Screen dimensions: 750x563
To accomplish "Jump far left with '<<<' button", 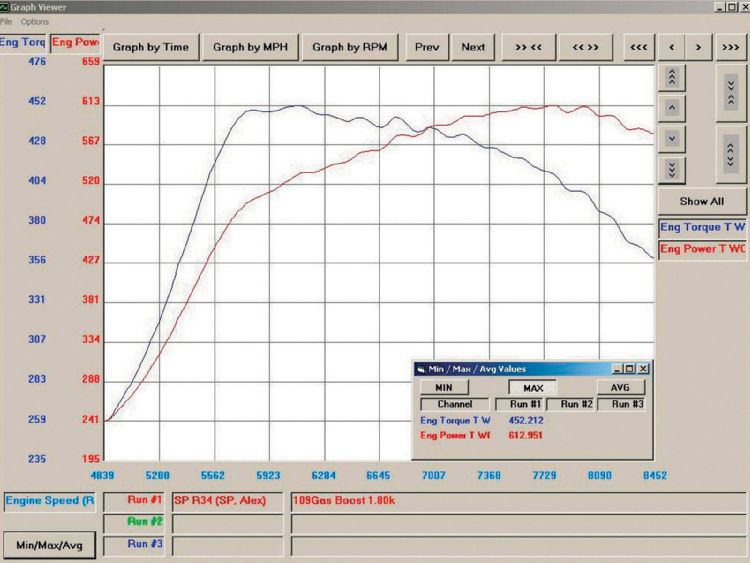I will pos(638,46).
